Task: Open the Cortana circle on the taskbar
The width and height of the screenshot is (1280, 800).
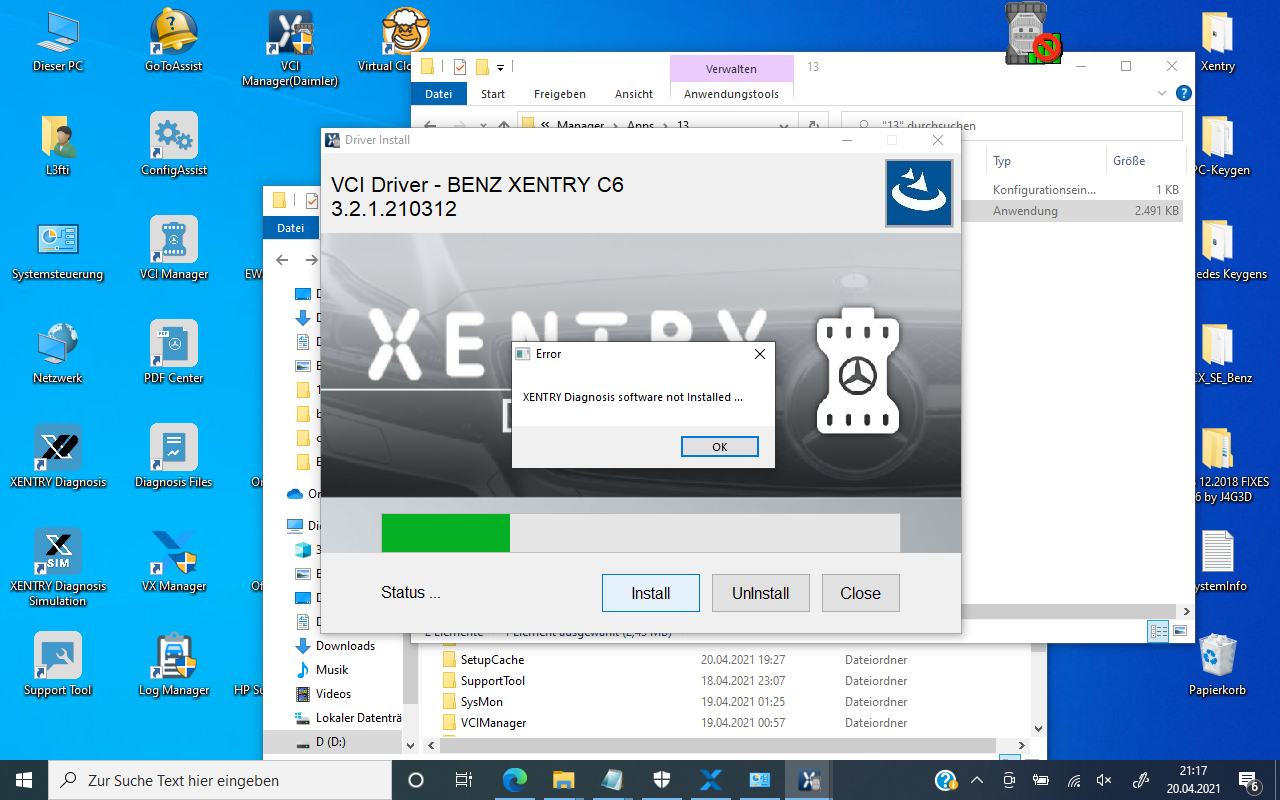Action: point(416,780)
